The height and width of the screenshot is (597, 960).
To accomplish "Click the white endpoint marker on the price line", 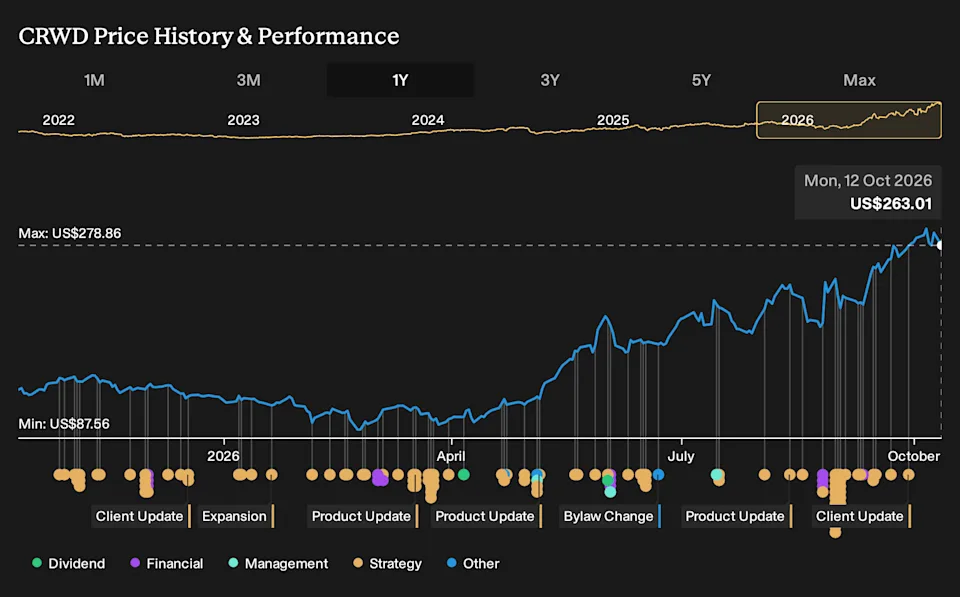I will 940,246.
